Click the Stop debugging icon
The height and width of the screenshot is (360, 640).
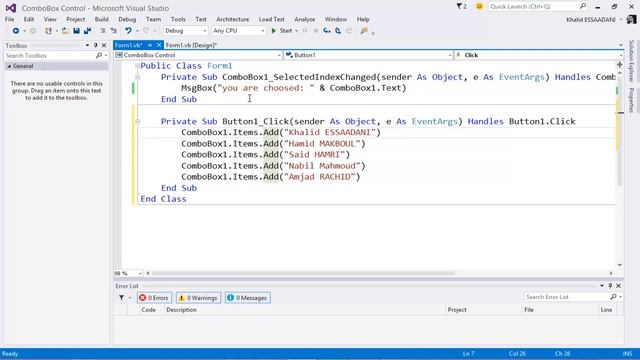click(x=316, y=31)
